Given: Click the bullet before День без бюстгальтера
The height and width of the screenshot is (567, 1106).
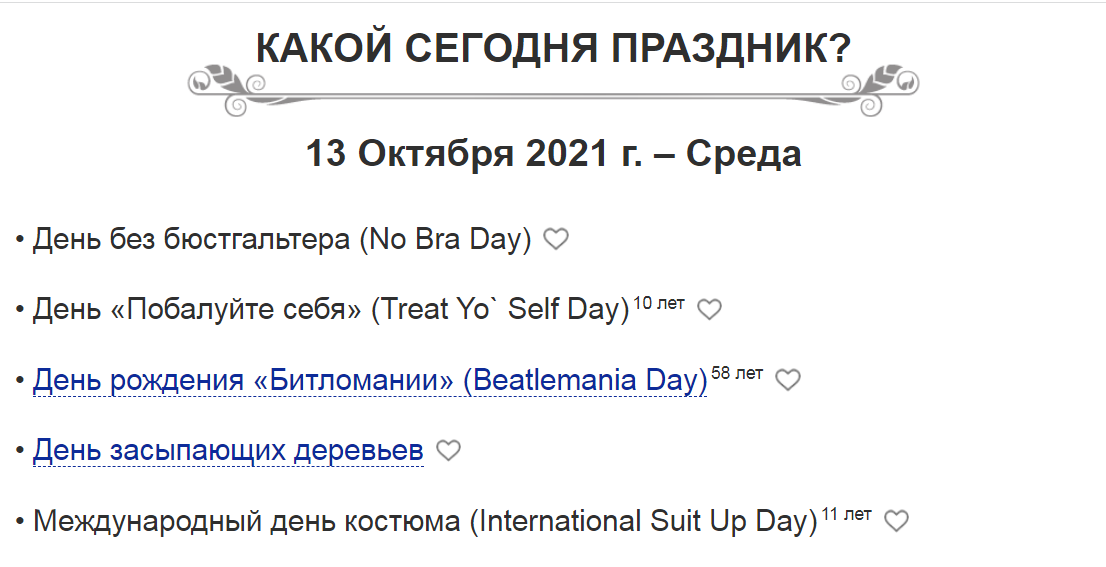Looking at the screenshot, I should pos(20,240).
